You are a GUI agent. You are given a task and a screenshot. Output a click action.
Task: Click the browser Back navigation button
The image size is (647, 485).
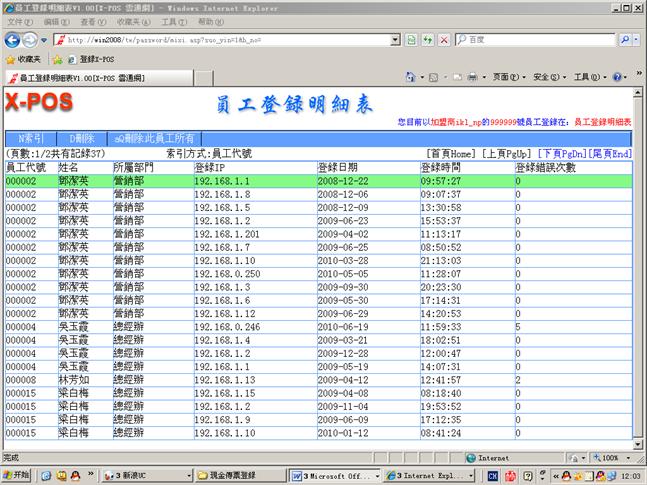click(13, 40)
